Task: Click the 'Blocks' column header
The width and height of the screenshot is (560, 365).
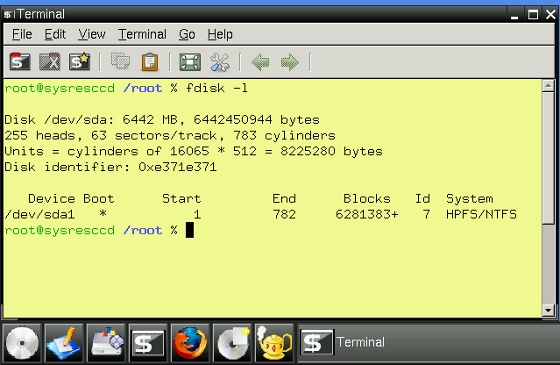Action: click(x=367, y=199)
